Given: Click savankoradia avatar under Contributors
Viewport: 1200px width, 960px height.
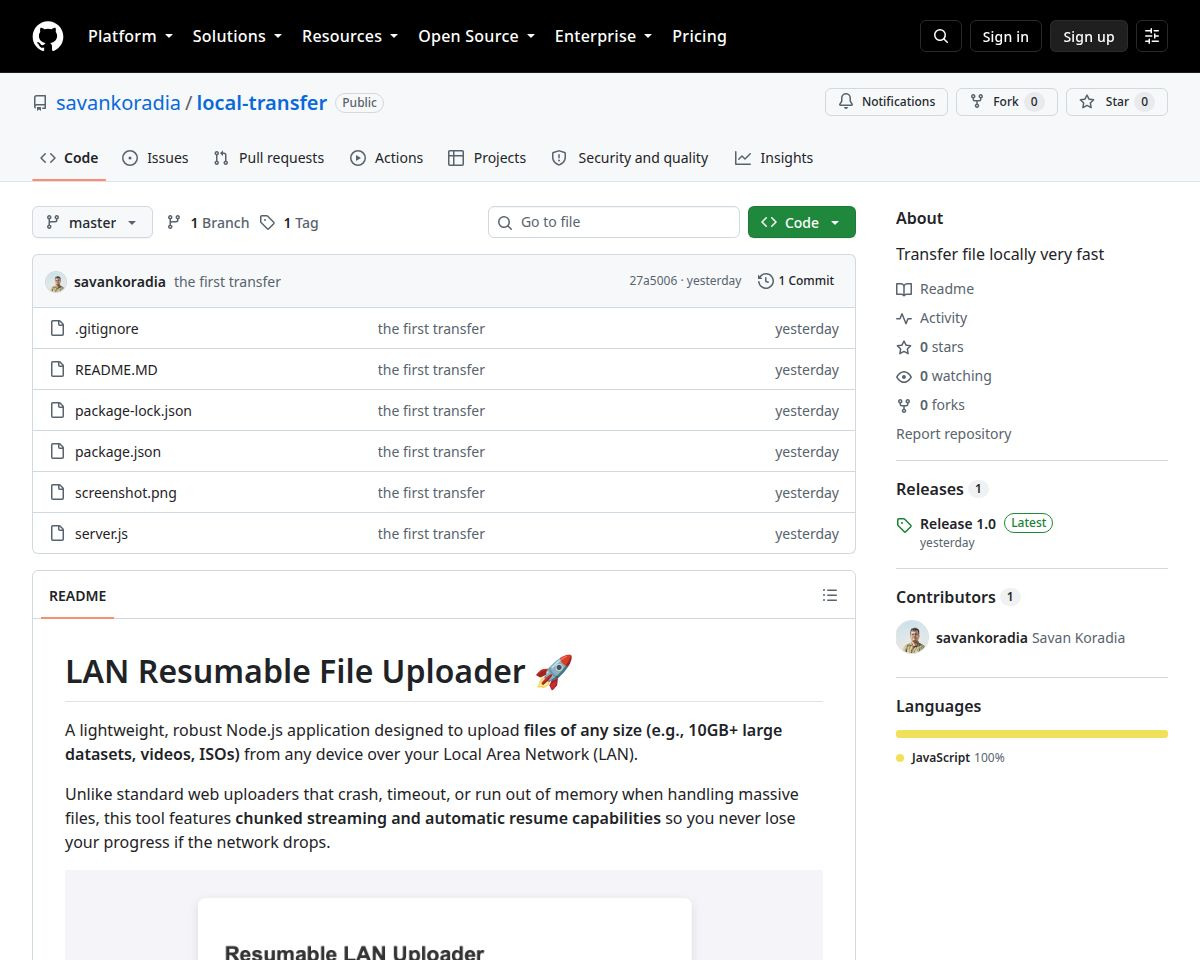Looking at the screenshot, I should (912, 637).
